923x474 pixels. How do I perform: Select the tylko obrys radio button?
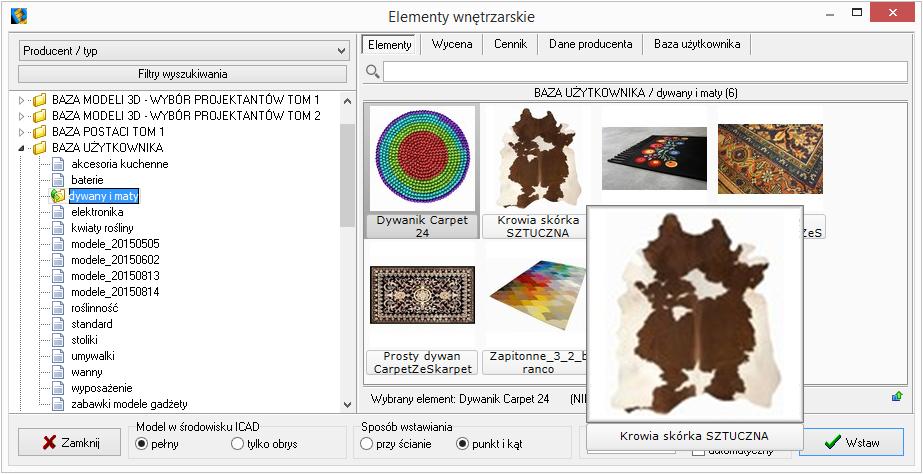click(x=237, y=443)
